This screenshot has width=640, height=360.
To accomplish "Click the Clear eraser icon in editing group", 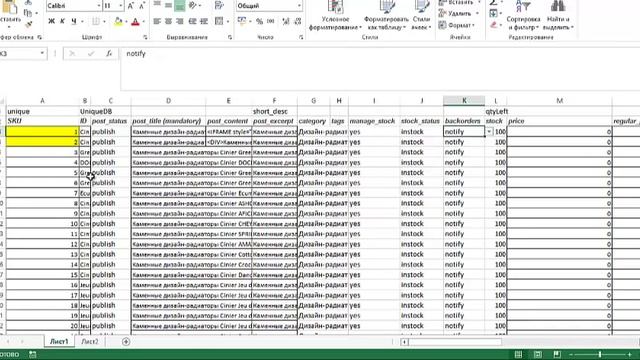I will 493,25.
